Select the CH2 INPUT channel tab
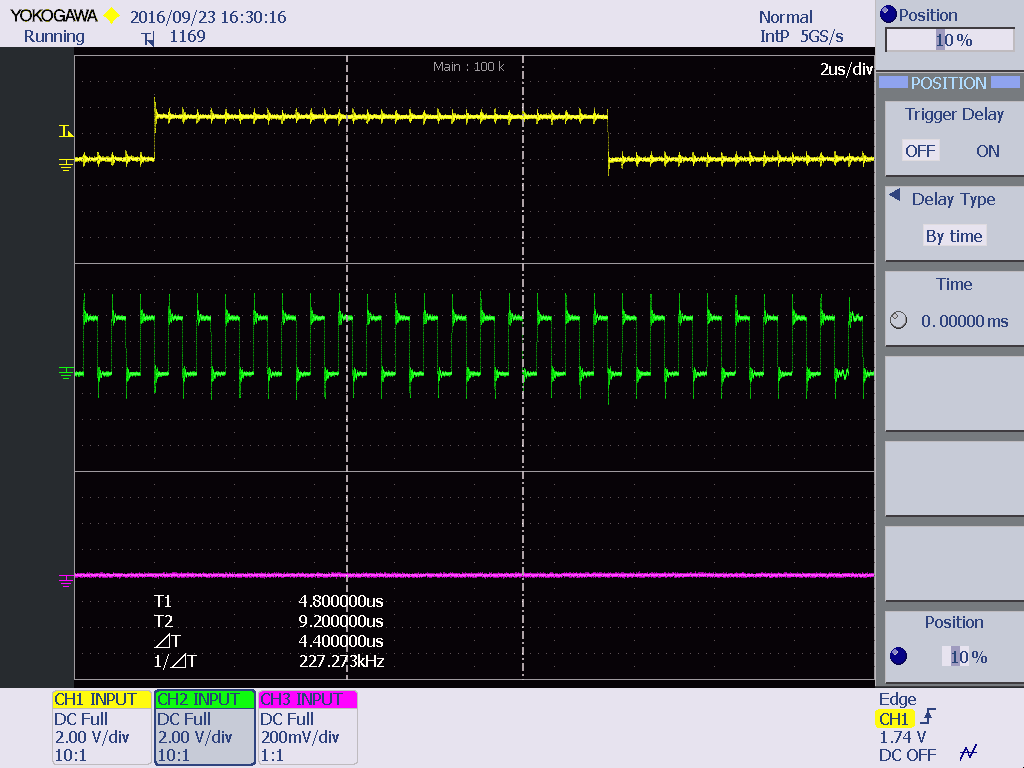1024x768 pixels. pyautogui.click(x=204, y=699)
